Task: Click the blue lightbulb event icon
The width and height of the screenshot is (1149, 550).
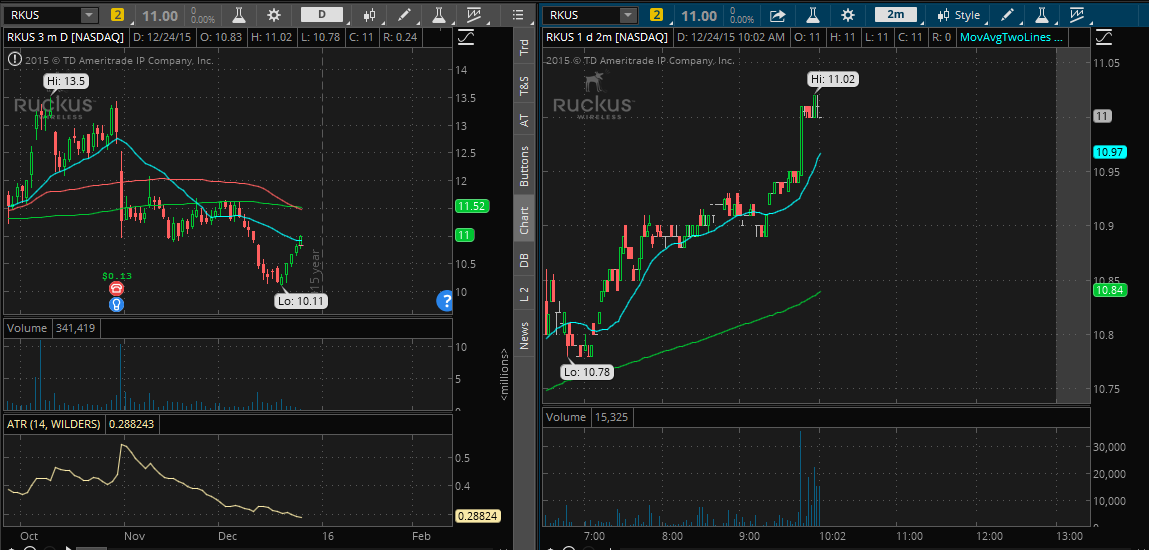Action: pos(116,305)
